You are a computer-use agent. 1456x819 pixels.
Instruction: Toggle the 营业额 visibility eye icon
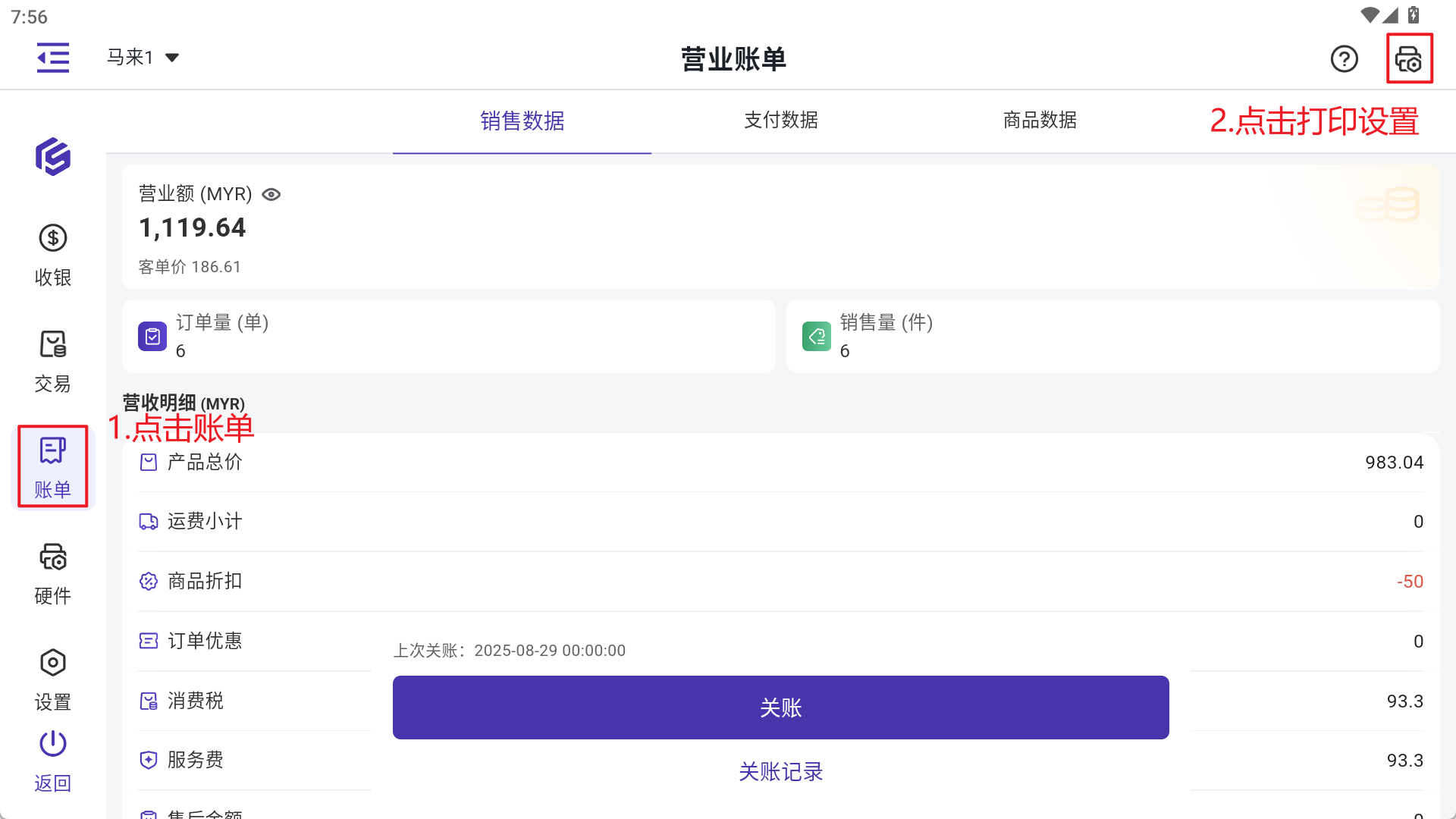tap(271, 195)
